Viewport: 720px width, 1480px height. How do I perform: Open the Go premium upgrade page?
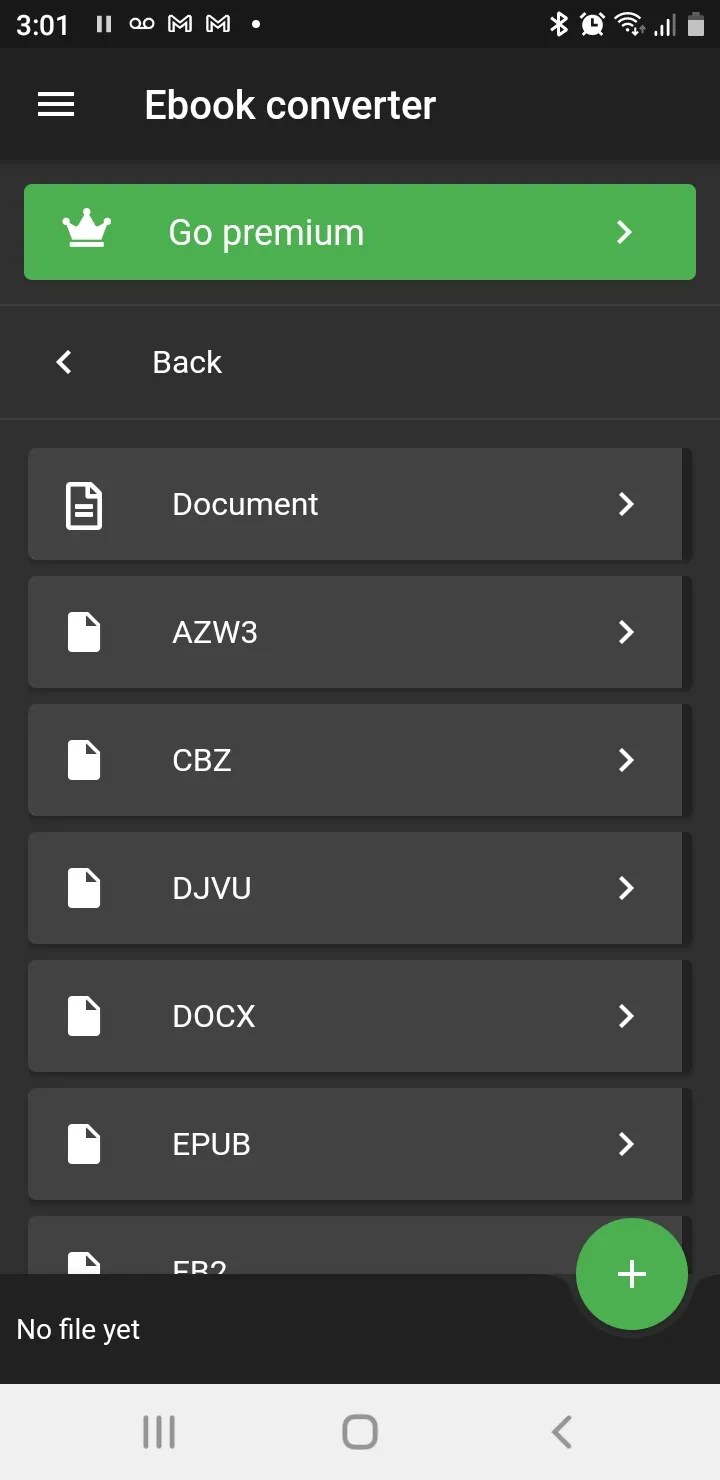coord(360,231)
